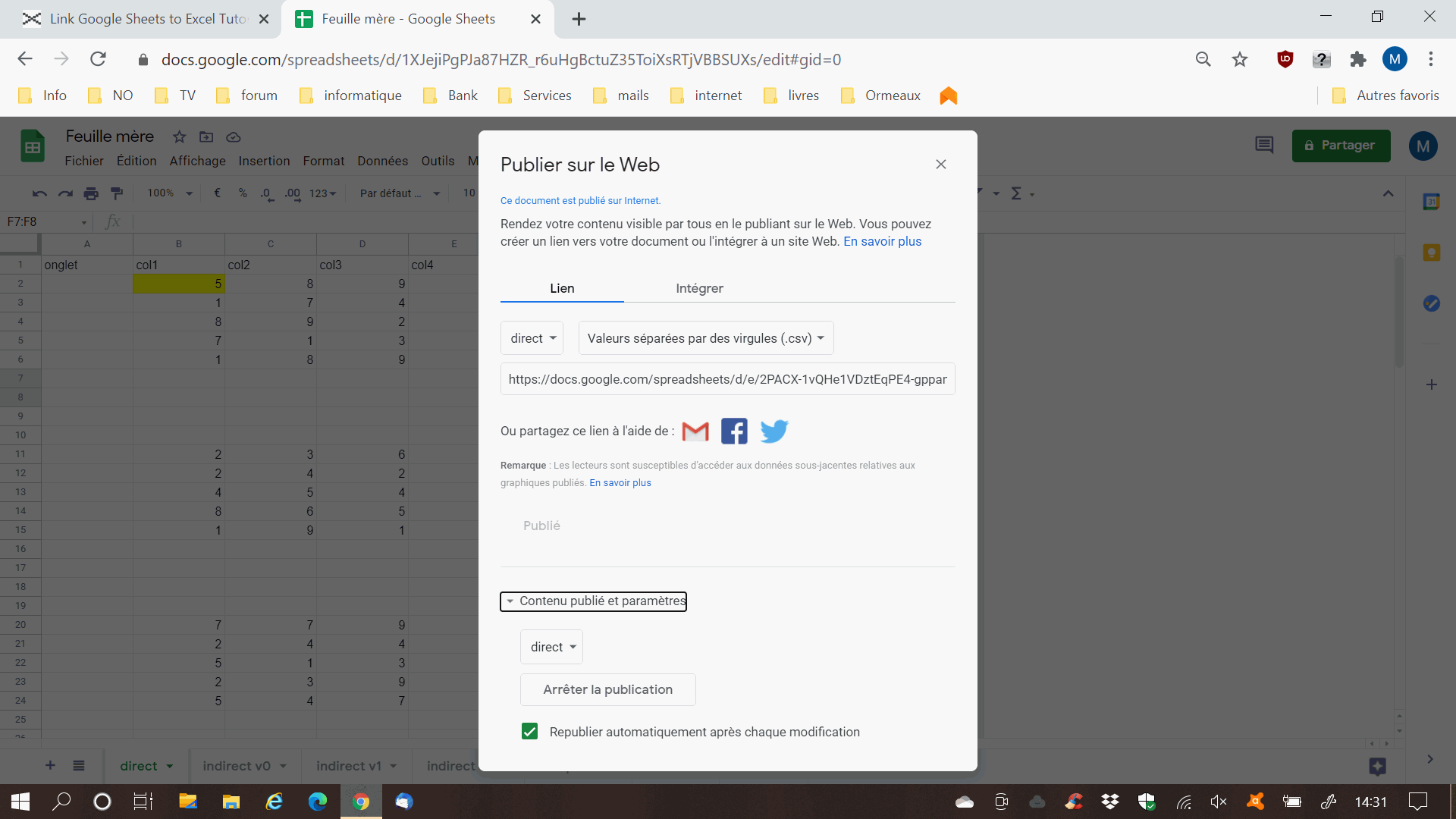The width and height of the screenshot is (1456, 819).
Task: Click the euro currency format button
Action: [x=218, y=193]
